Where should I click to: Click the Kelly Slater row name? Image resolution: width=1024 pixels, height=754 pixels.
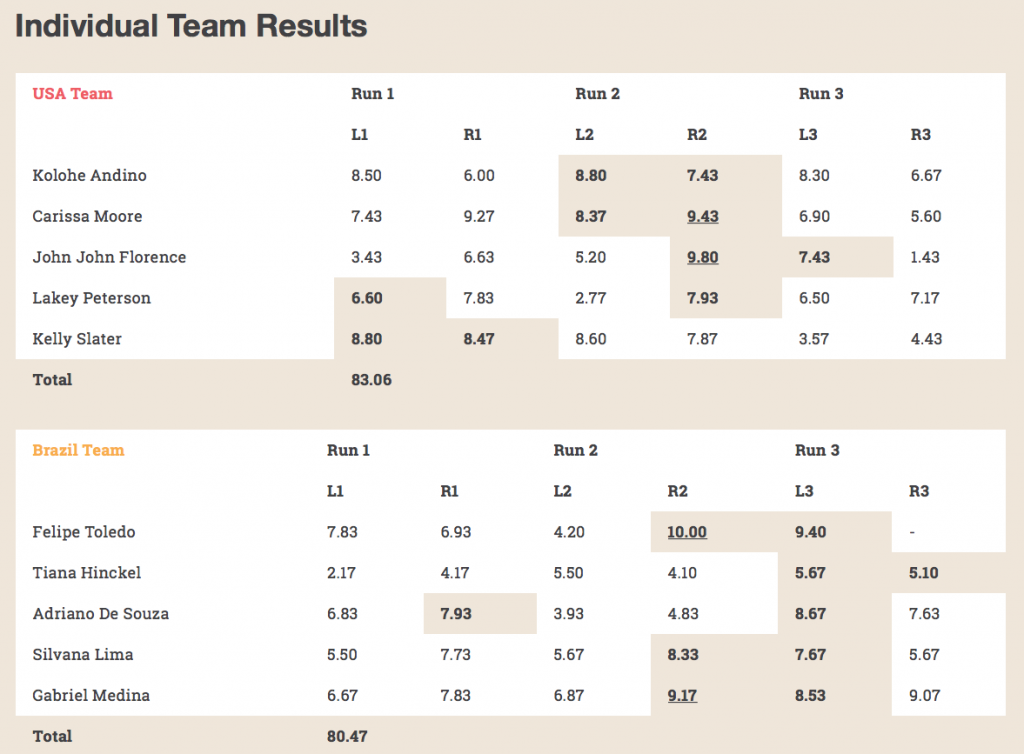tap(77, 339)
